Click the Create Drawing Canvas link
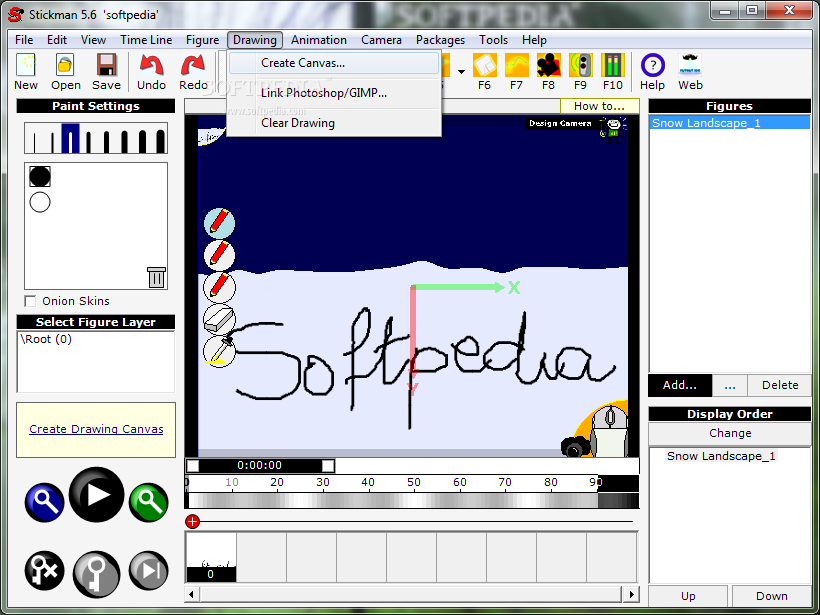Viewport: 820px width, 615px height. tap(96, 429)
